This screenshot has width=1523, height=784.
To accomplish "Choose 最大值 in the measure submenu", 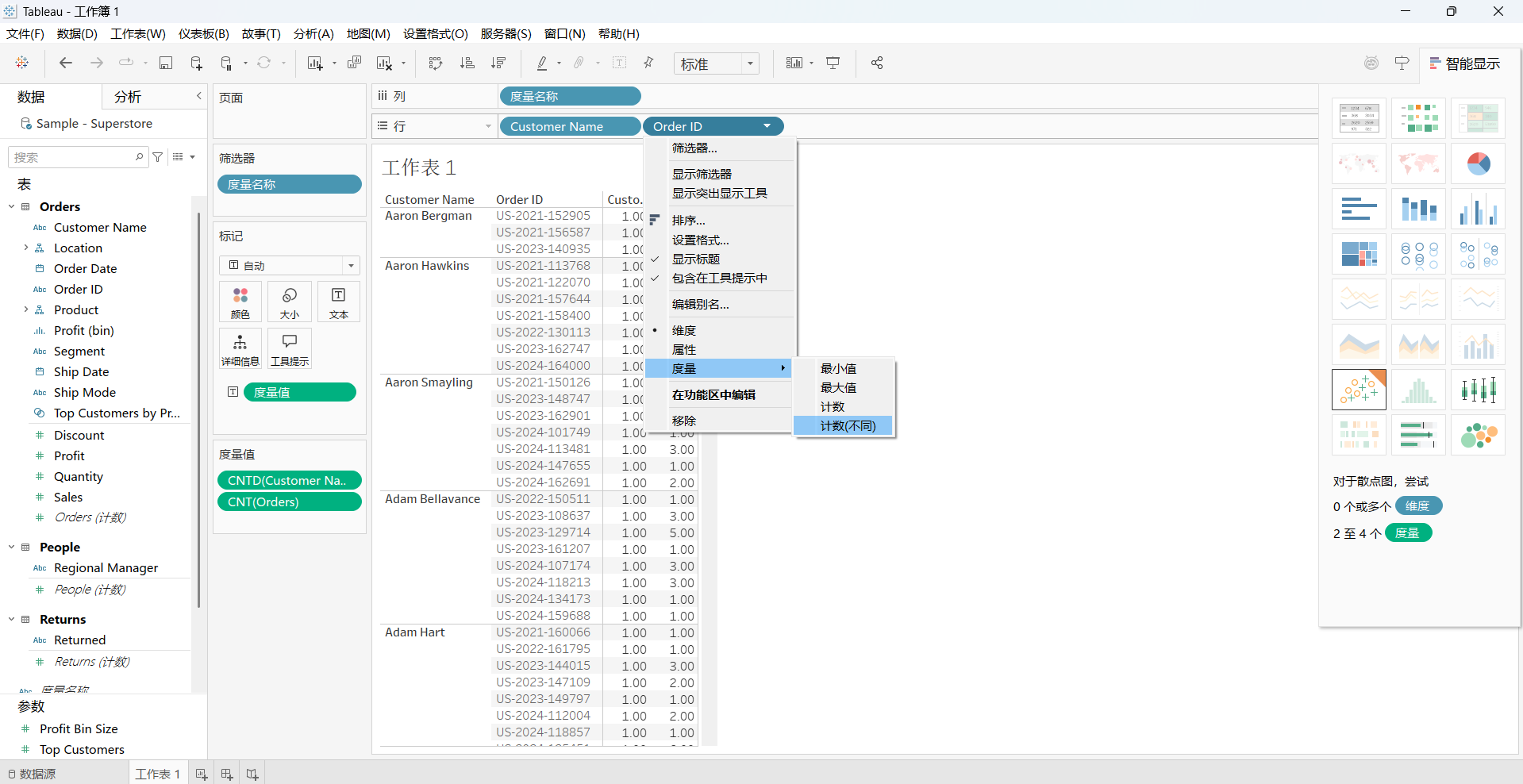I will point(844,388).
